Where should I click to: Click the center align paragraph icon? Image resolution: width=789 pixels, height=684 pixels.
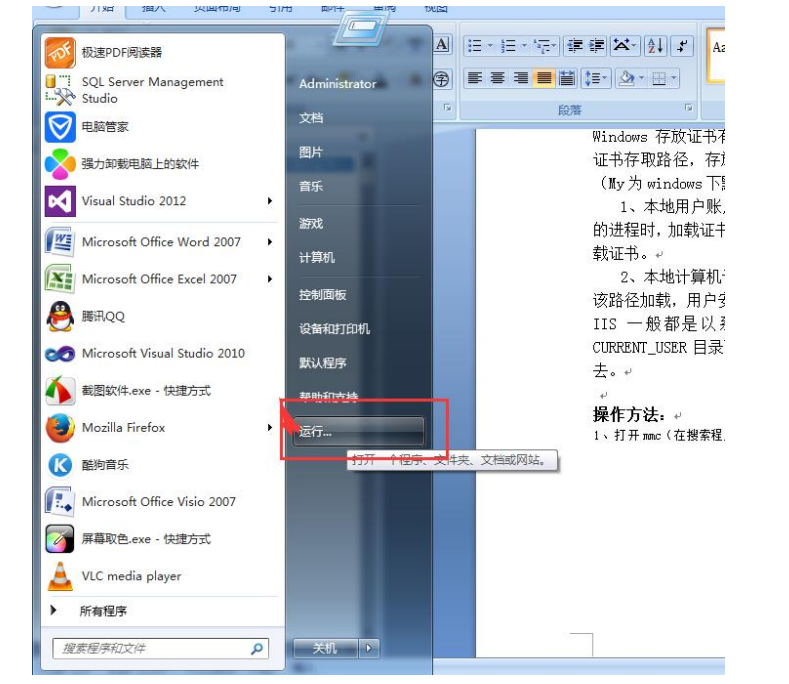coord(497,78)
